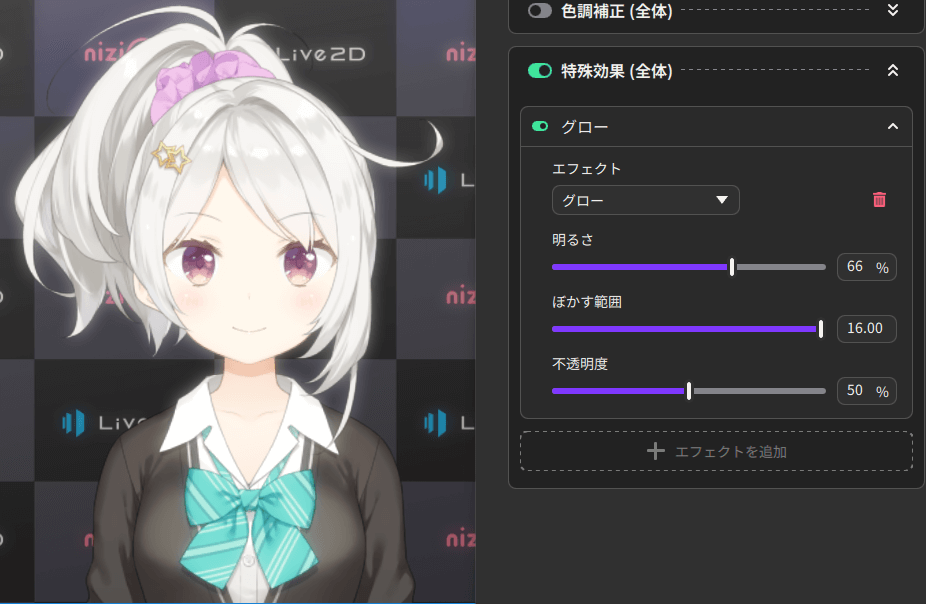The image size is (926, 604).
Task: Open the エフェクト dropdown showing グロー
Action: [x=645, y=200]
